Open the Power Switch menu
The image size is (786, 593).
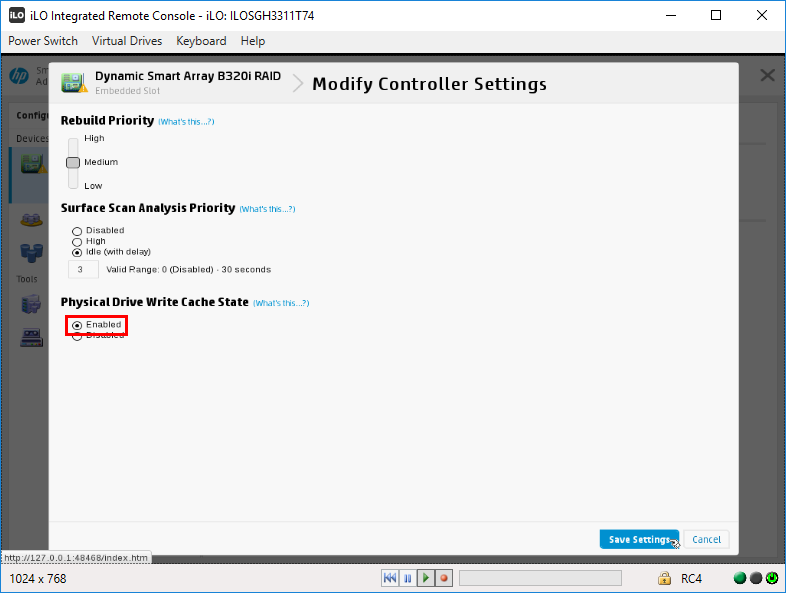[x=43, y=41]
